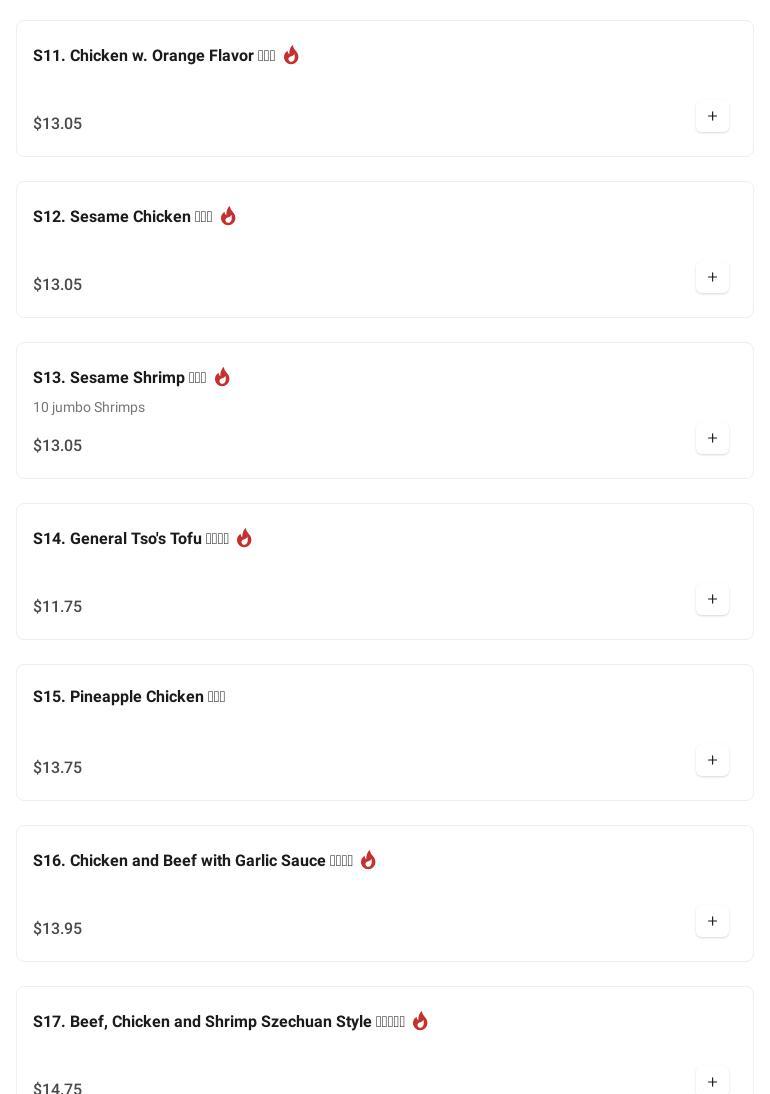Click spicy flame icon on Sesame Chicken
Image resolution: width=770 pixels, height=1094 pixels.
(228, 216)
